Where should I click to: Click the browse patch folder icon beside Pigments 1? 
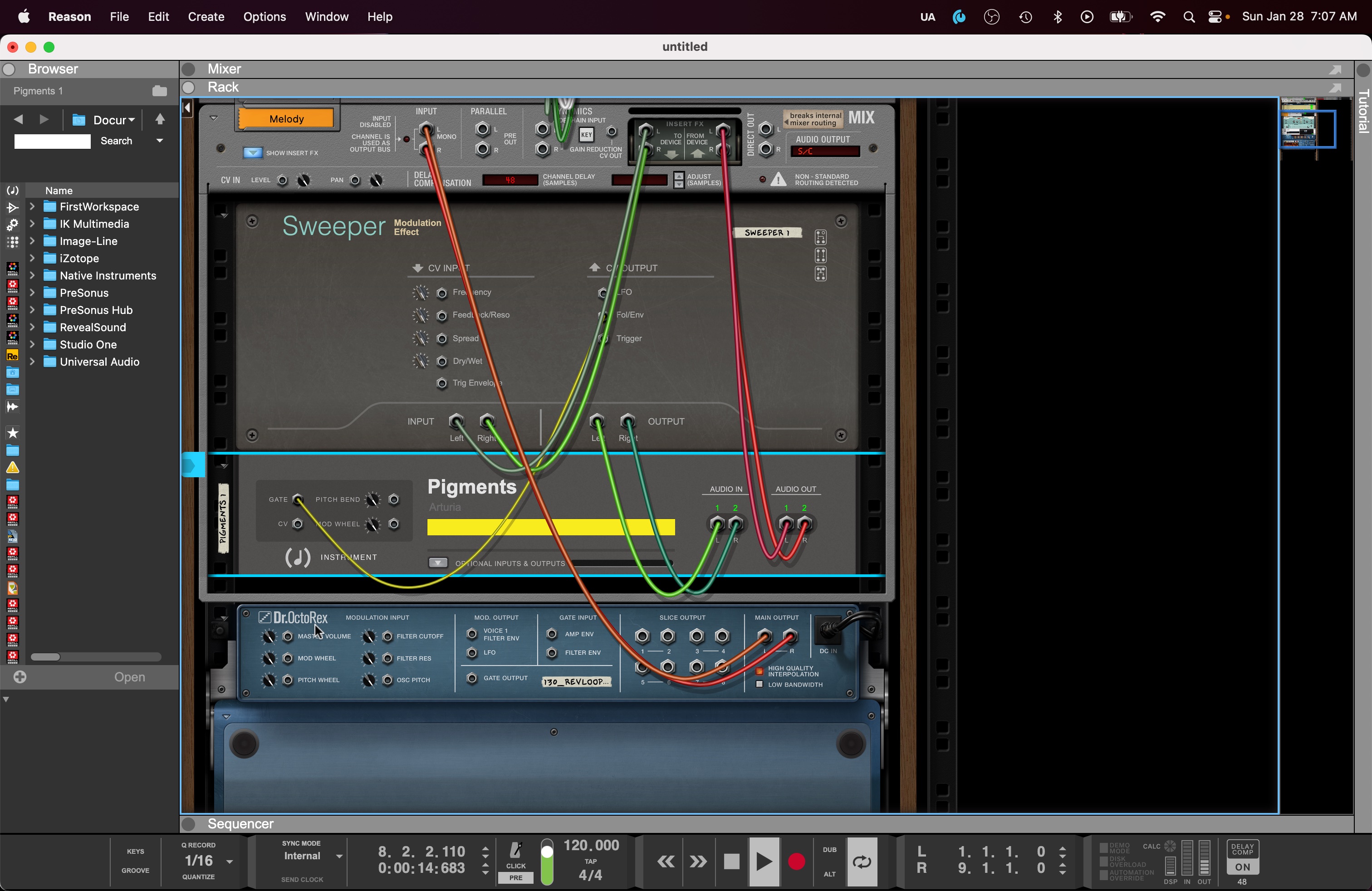pos(160,91)
